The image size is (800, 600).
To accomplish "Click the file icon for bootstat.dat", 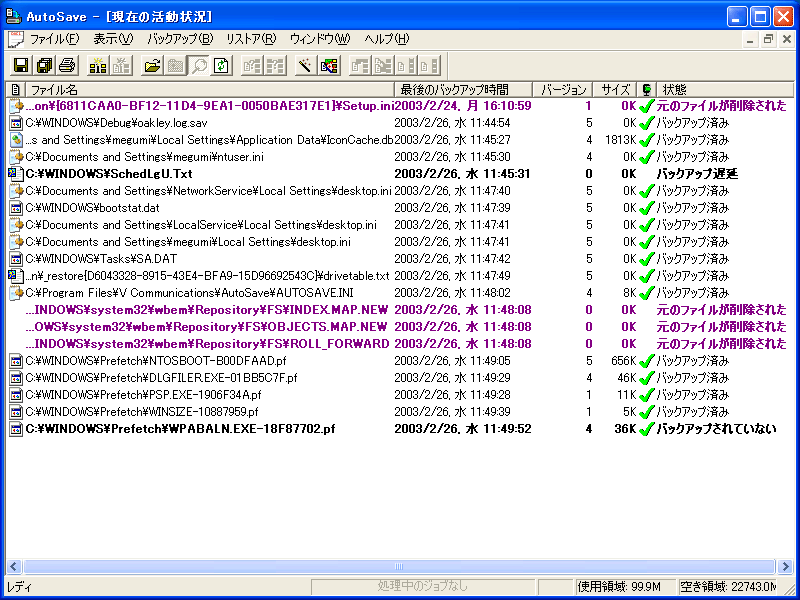I will (16, 208).
